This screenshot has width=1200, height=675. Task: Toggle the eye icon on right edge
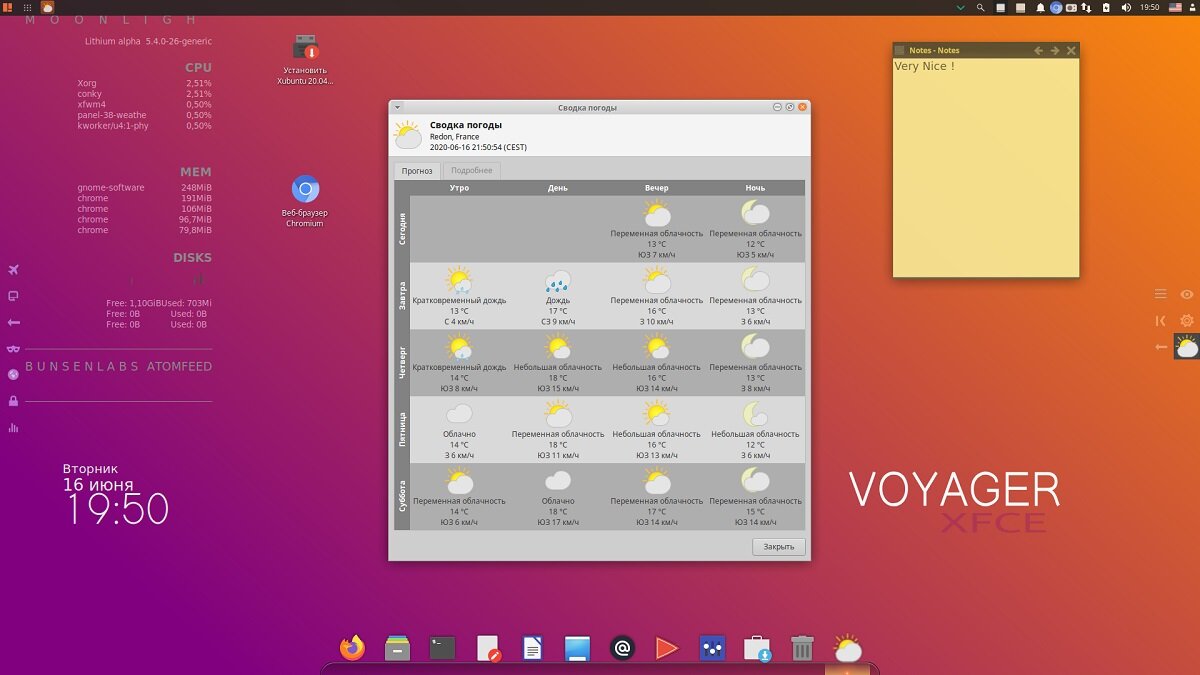1187,294
